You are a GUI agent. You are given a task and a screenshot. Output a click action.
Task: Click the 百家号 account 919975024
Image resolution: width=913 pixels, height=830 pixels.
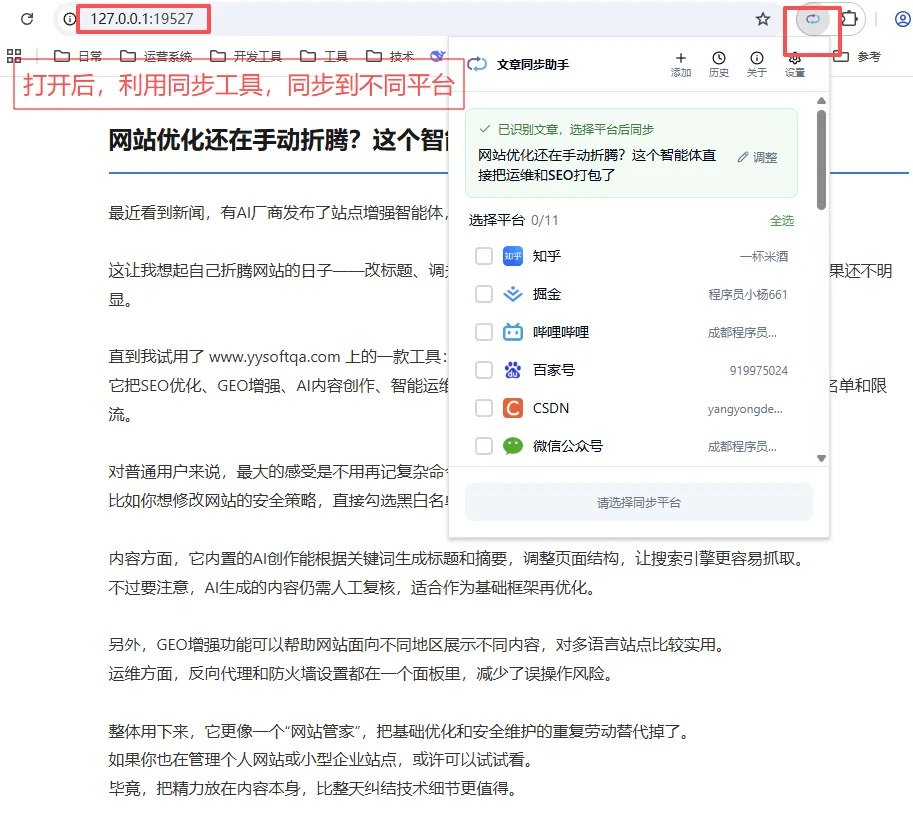tap(759, 370)
